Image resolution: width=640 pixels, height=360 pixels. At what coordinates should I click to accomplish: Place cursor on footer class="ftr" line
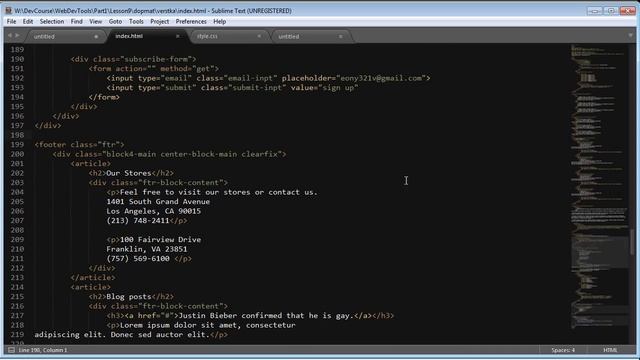(79, 144)
